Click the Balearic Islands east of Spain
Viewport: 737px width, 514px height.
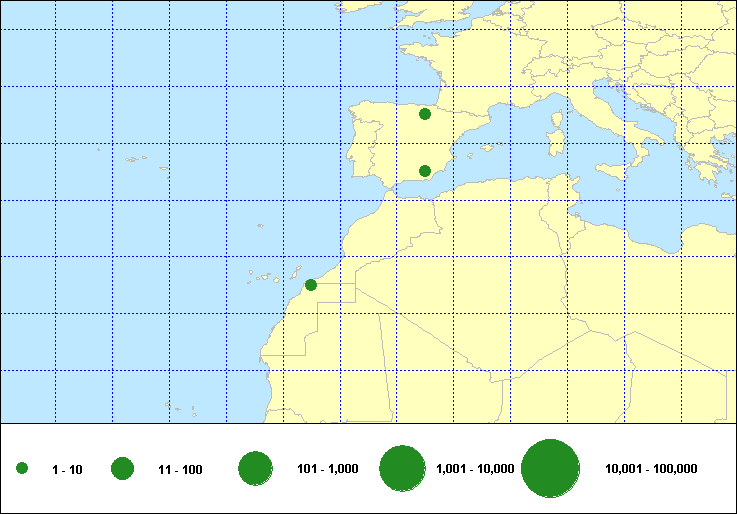tap(484, 149)
